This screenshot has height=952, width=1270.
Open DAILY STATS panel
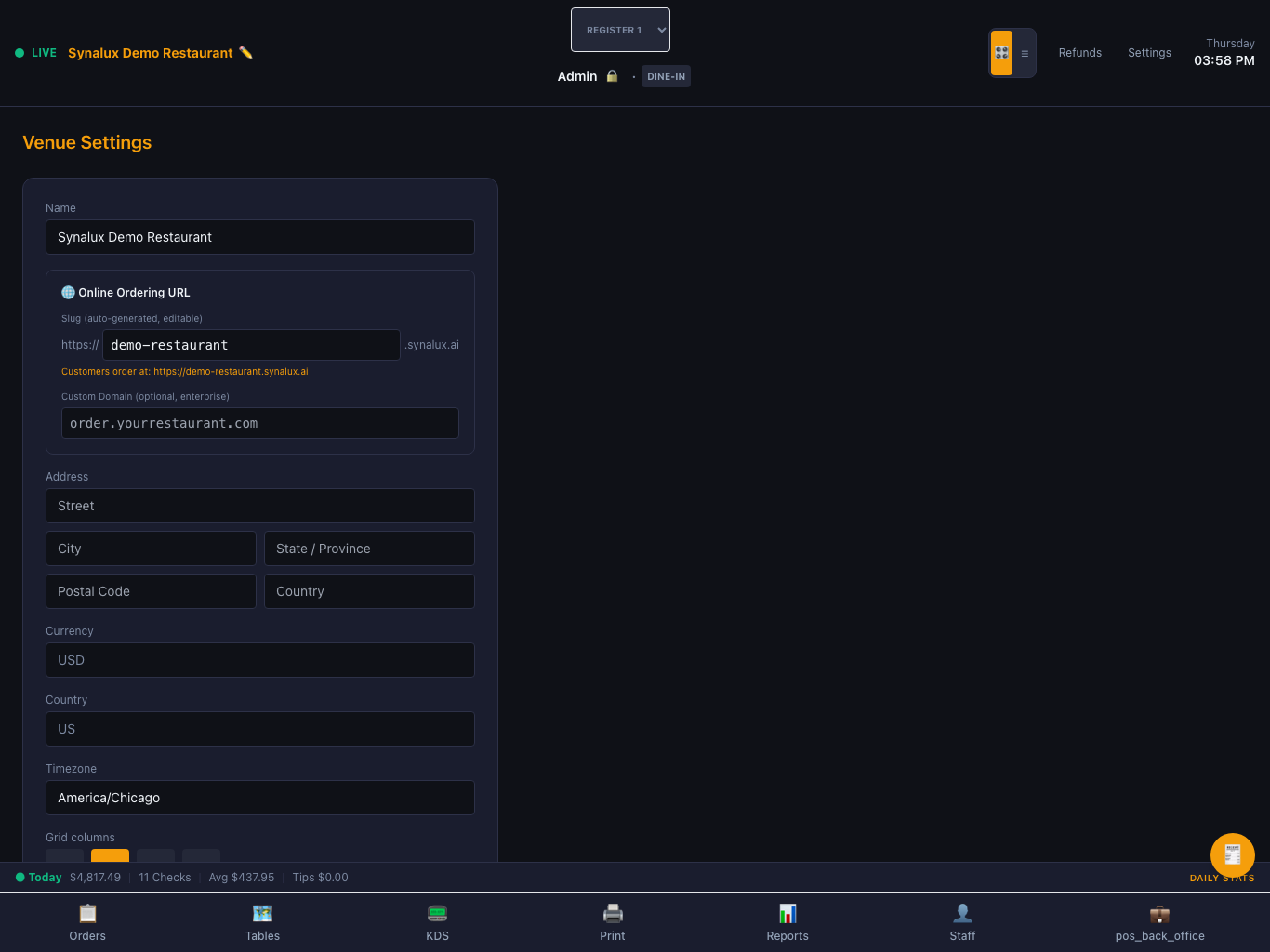pyautogui.click(x=1222, y=878)
